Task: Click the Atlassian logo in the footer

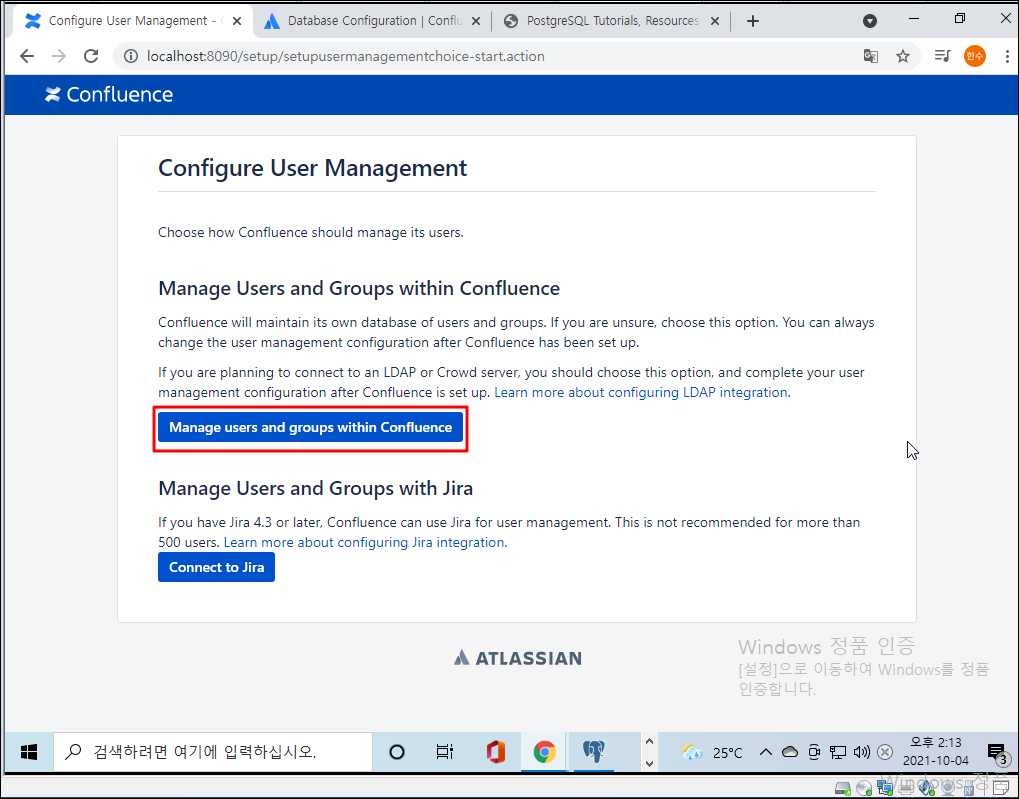Action: [x=517, y=658]
